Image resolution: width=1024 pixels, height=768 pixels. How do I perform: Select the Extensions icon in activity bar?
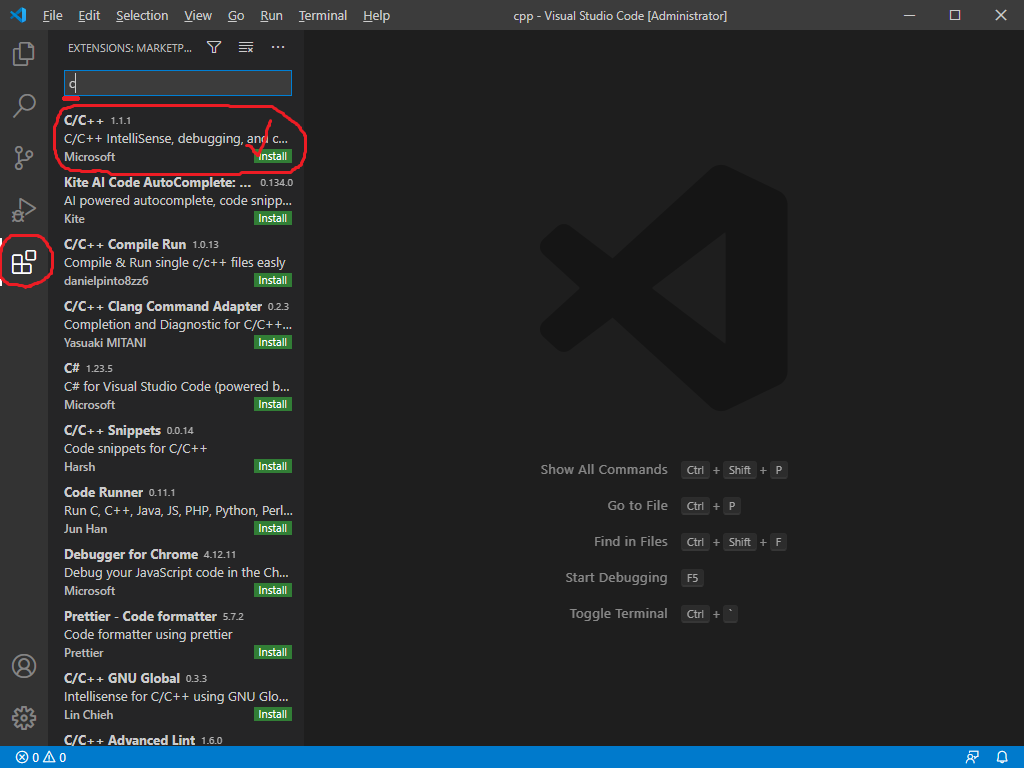(x=24, y=262)
